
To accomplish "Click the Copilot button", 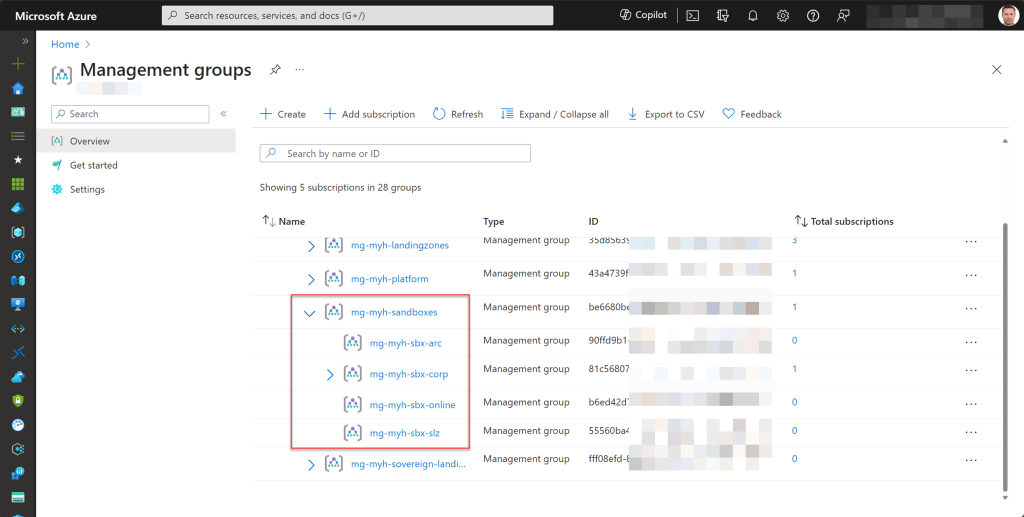I will (x=643, y=15).
